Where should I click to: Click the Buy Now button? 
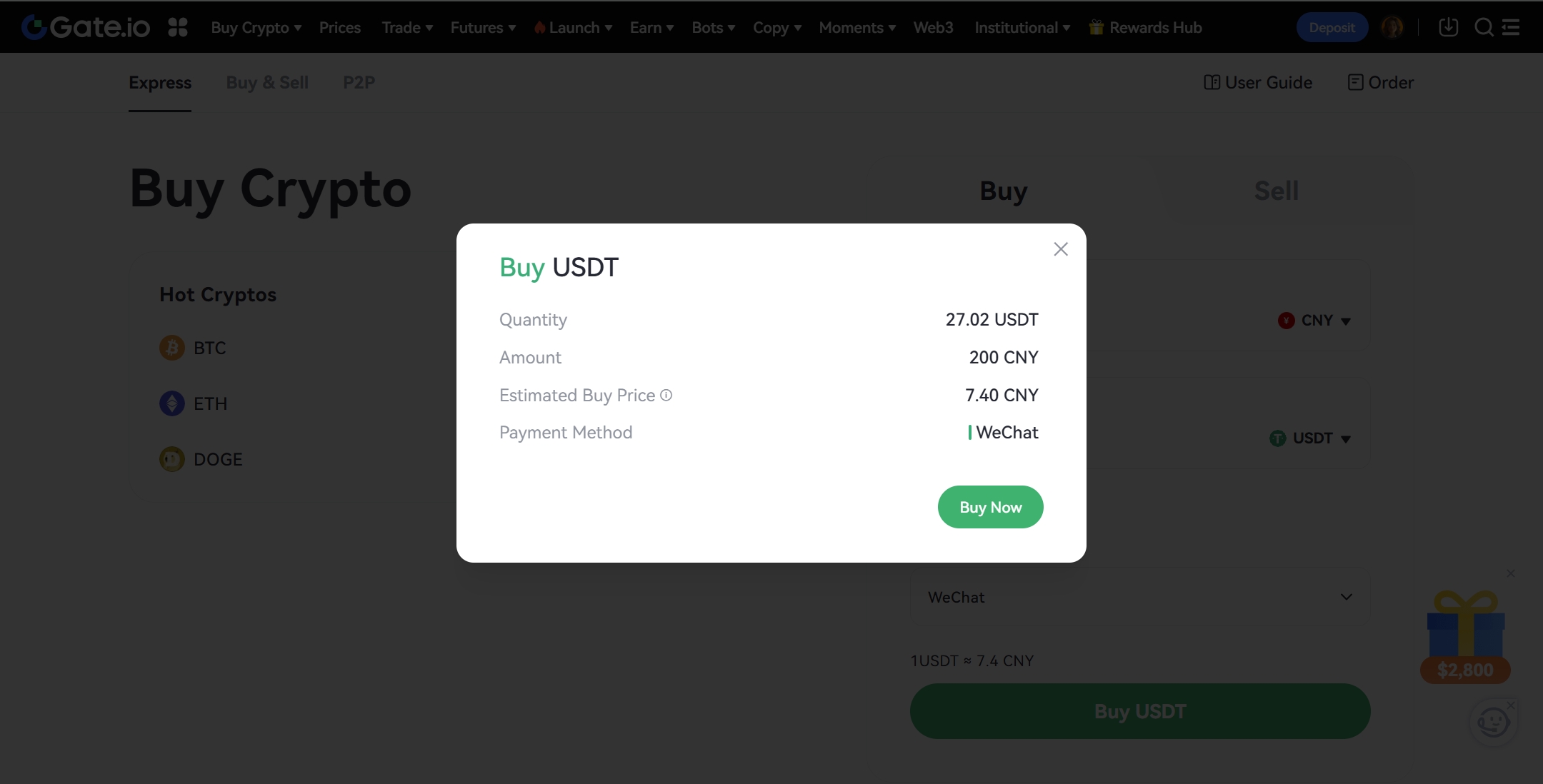point(990,507)
